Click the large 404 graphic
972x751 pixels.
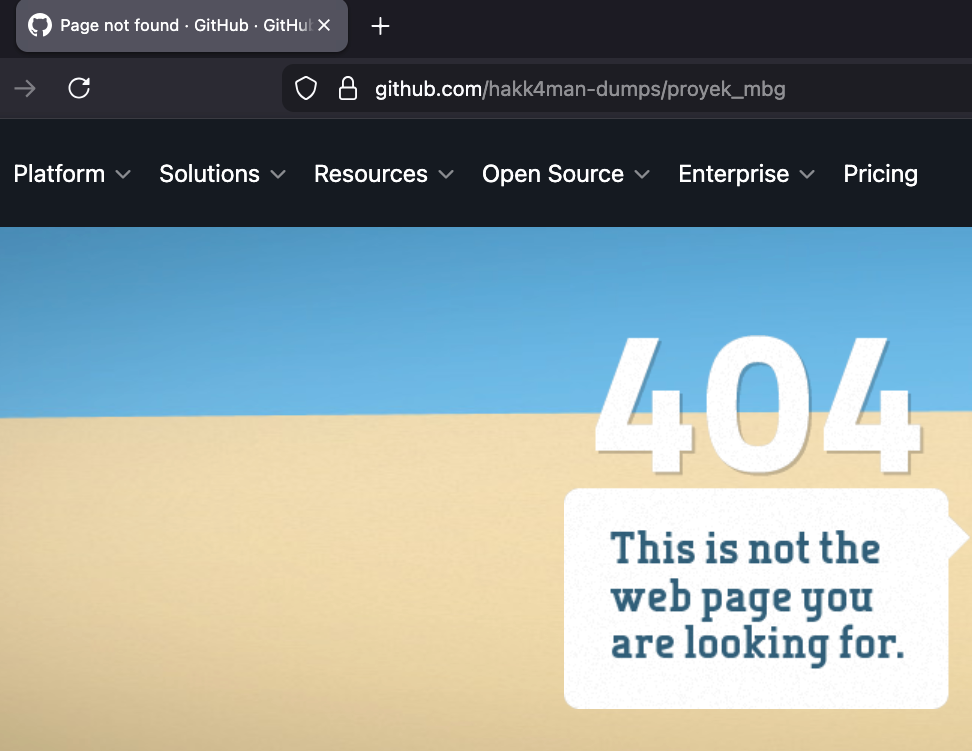tap(757, 406)
